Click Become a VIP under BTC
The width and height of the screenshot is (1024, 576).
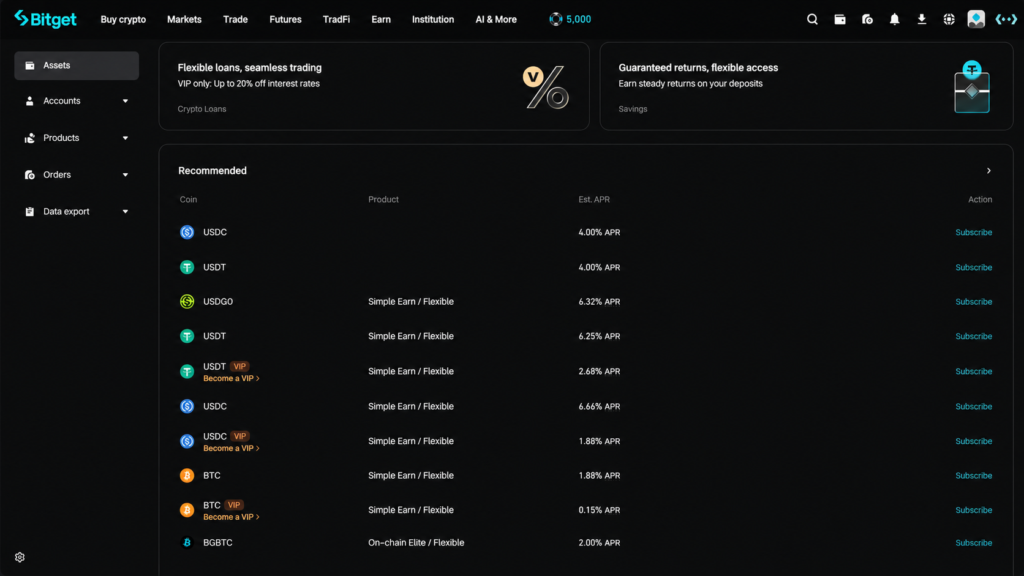pos(231,517)
